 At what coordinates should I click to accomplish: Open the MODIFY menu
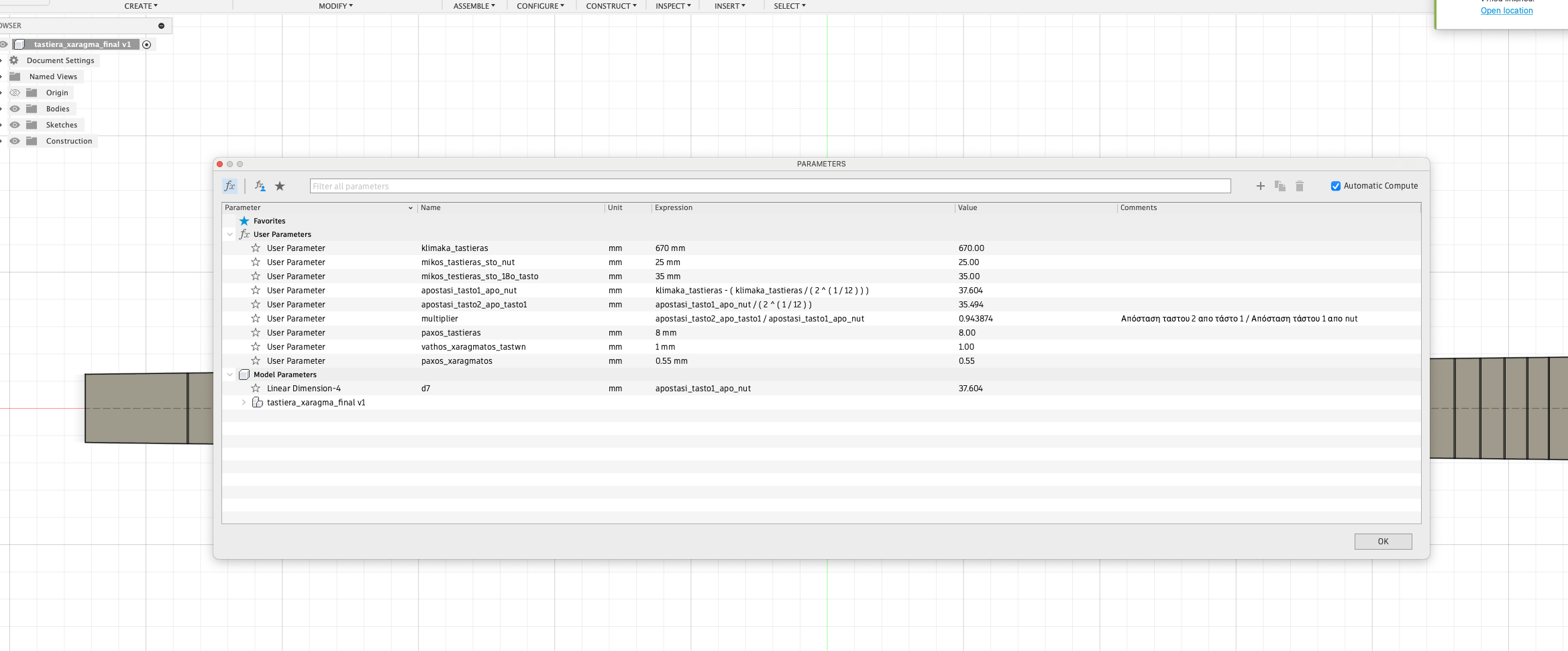coord(335,6)
